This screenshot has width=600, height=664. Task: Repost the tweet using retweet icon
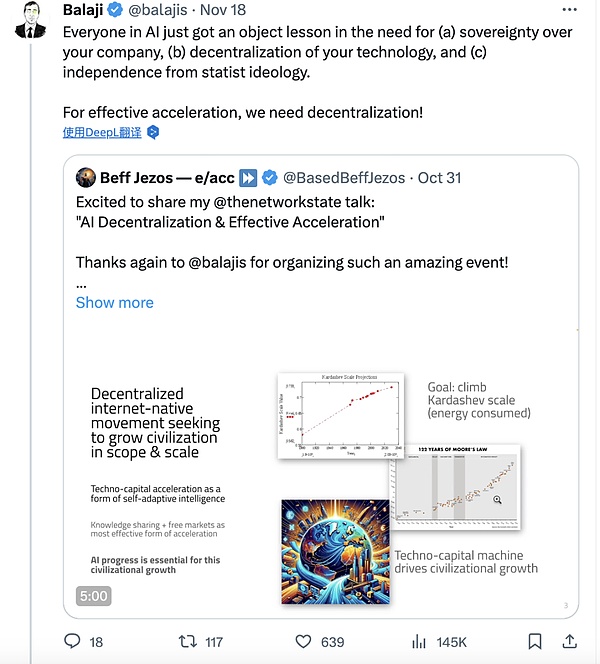[186, 641]
